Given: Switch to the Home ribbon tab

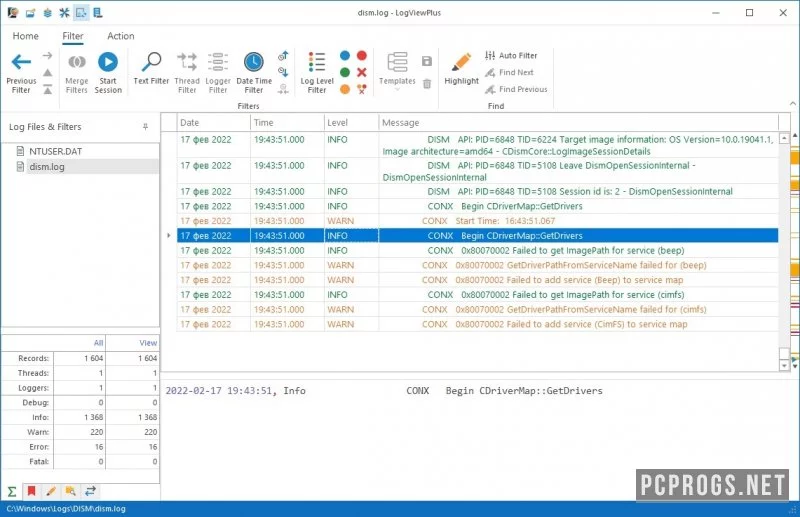Looking at the screenshot, I should (x=26, y=36).
